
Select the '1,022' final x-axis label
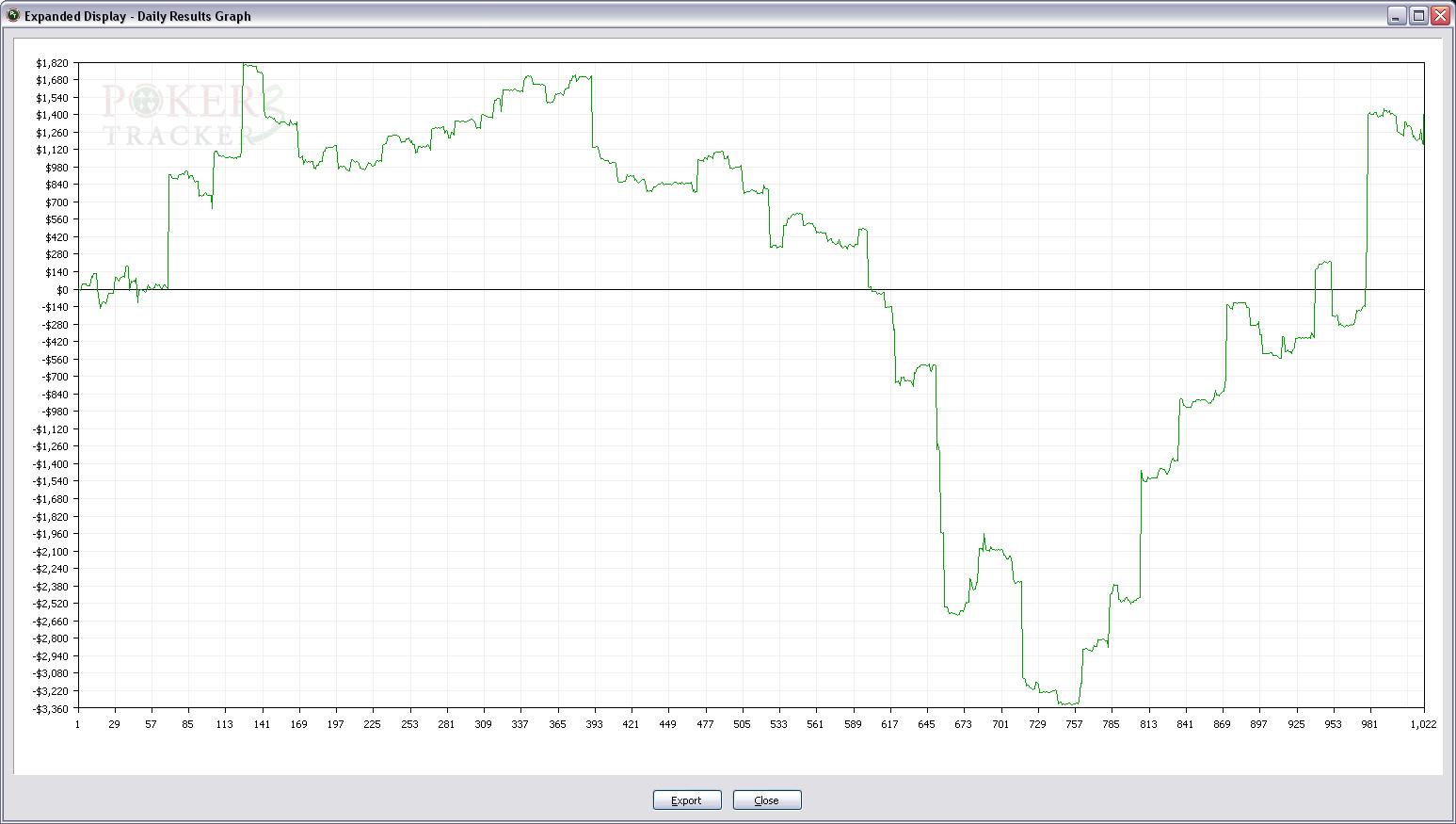(x=1423, y=724)
